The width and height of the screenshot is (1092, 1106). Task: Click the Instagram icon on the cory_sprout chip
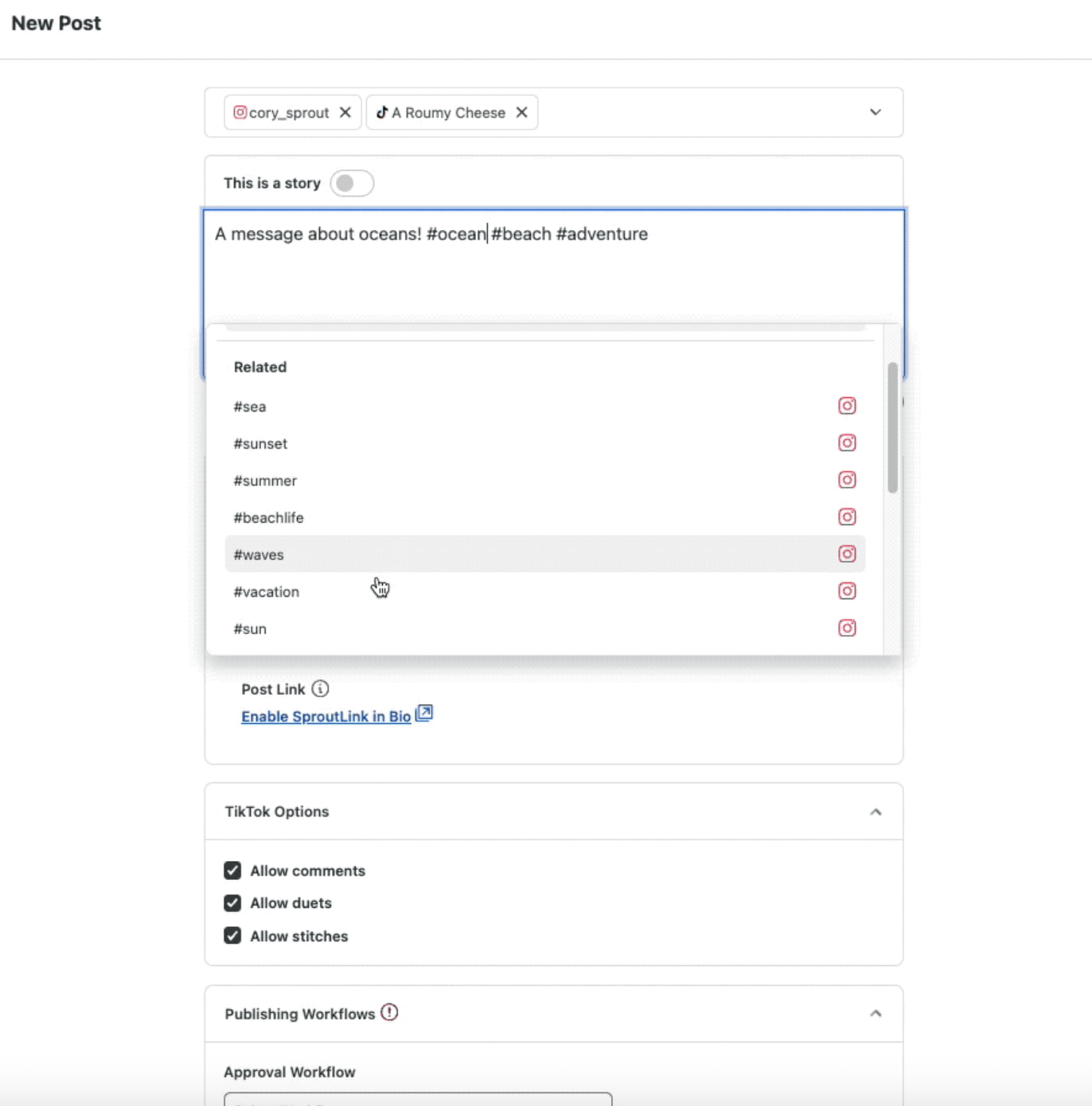240,112
